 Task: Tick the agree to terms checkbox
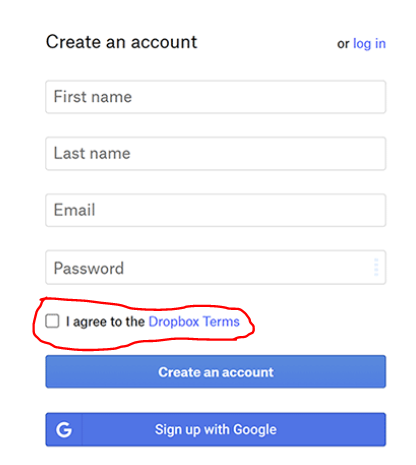click(52, 321)
